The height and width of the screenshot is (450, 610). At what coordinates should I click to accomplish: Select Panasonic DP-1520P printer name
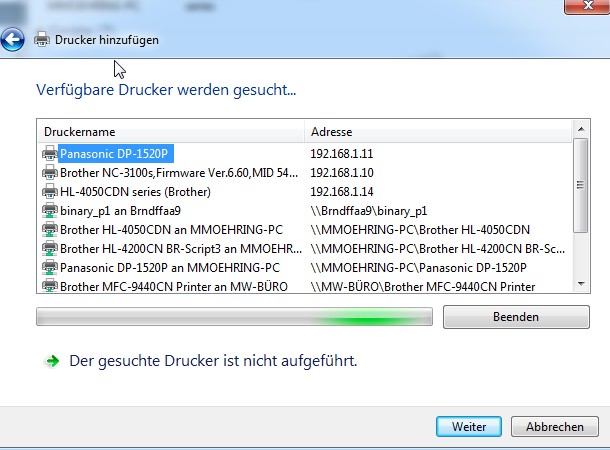[116, 154]
